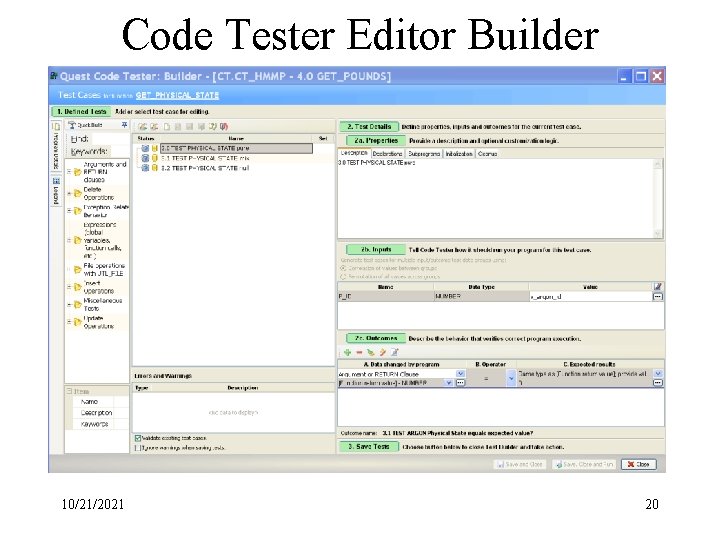Screen dimensions: 720x540
Task: Expand the Insert Operations folder node
Action: 69,287
